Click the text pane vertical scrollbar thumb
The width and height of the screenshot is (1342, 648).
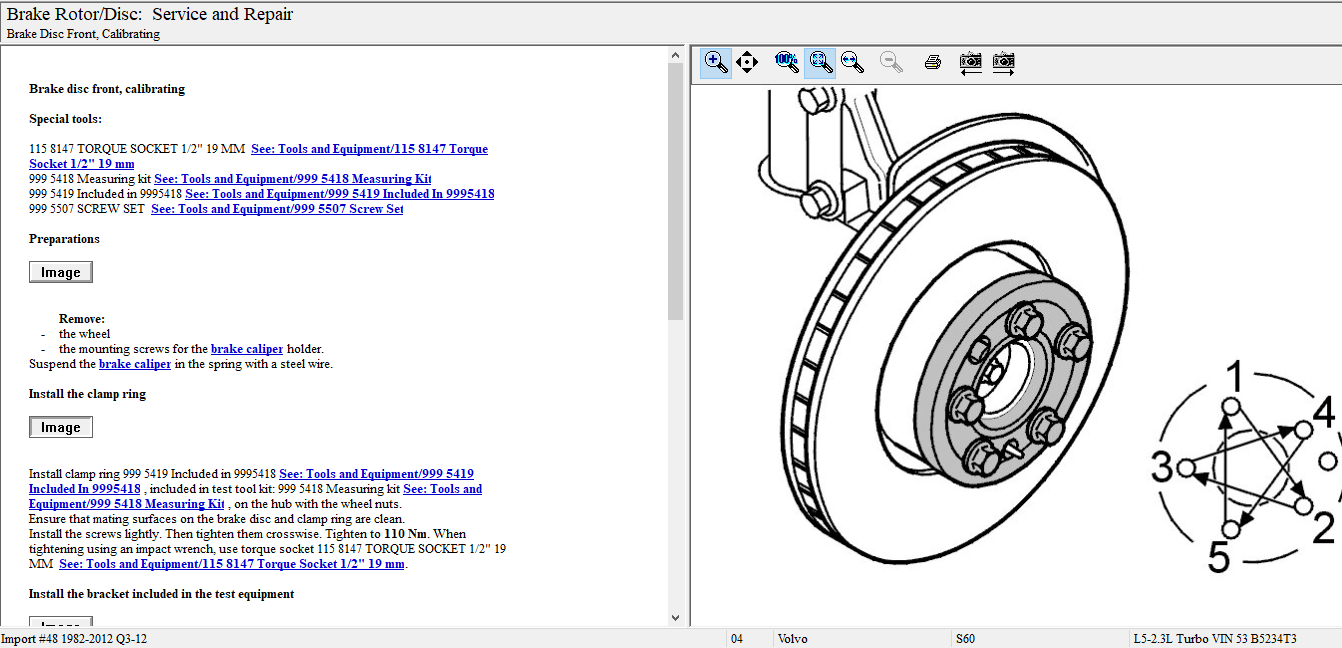coord(675,190)
